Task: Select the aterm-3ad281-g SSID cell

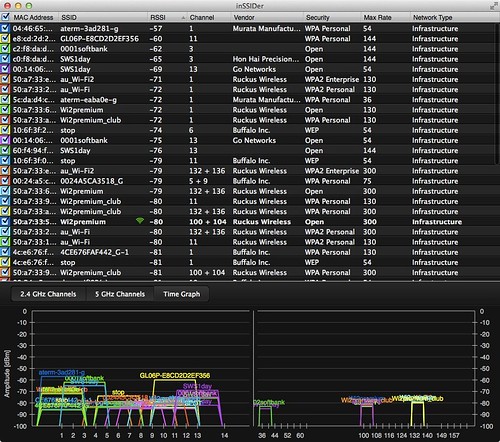Action: click(89, 28)
